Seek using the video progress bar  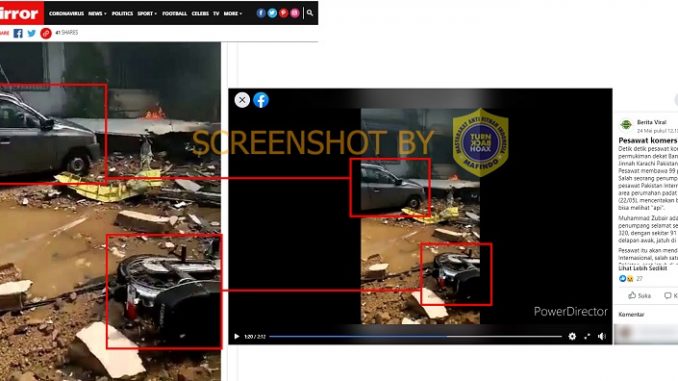(x=415, y=336)
